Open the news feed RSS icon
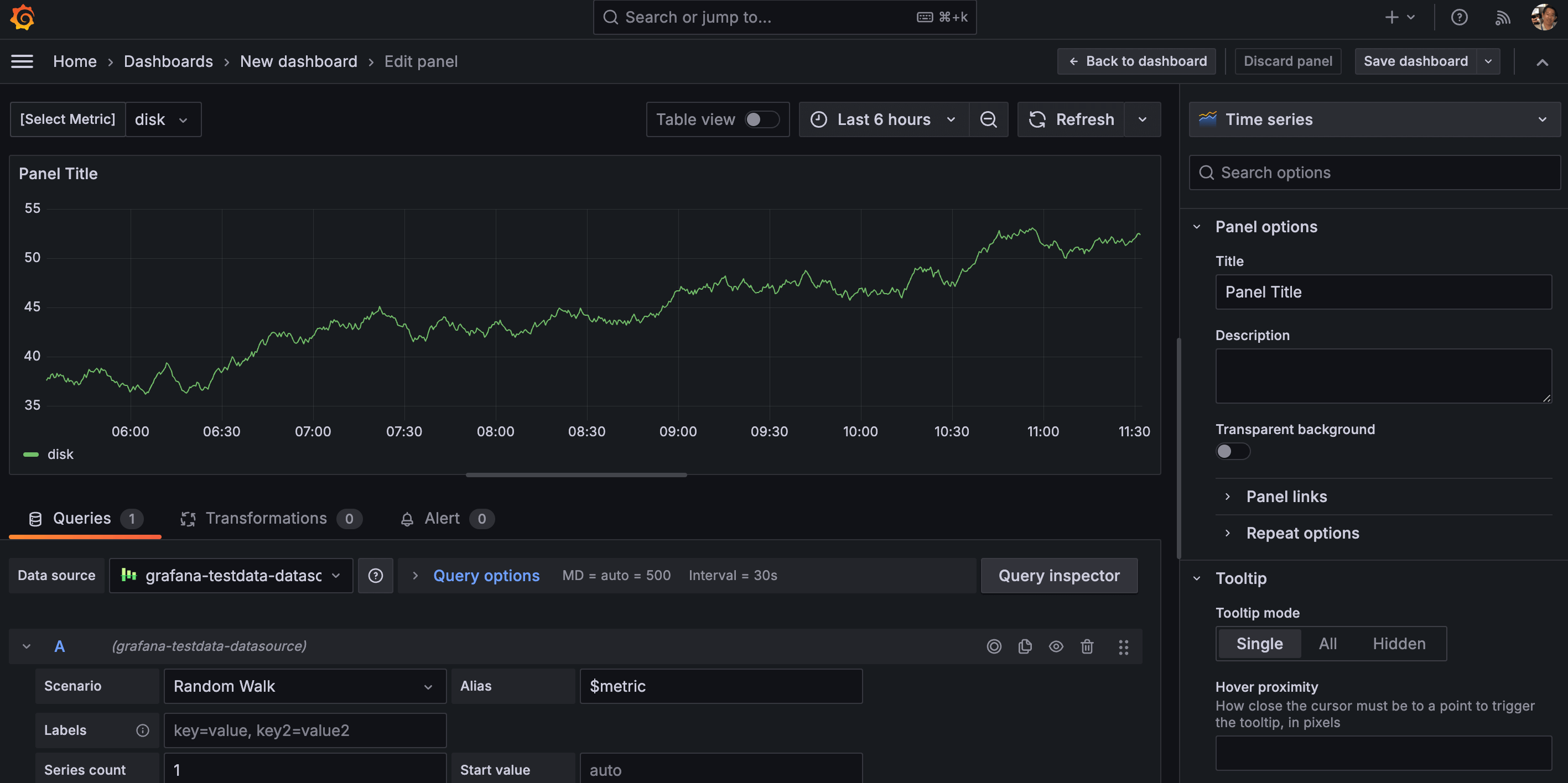 pyautogui.click(x=1502, y=17)
